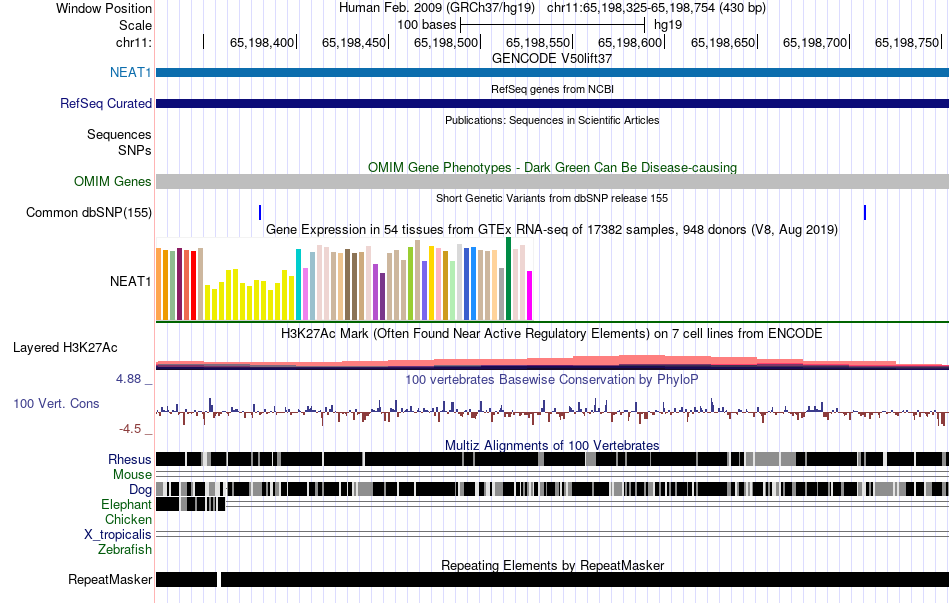Click the Short Genetic Variants dbSNP title

tap(552, 198)
